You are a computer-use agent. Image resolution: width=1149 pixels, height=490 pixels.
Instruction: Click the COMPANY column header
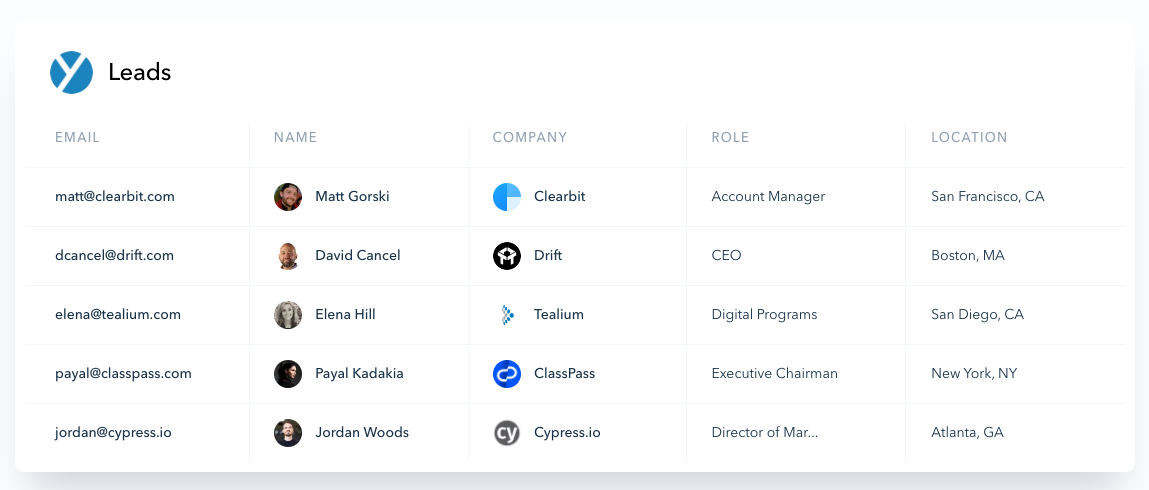click(x=530, y=138)
